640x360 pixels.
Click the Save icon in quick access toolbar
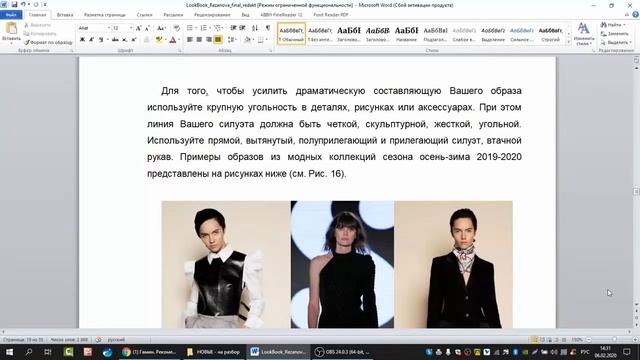(14, 4)
